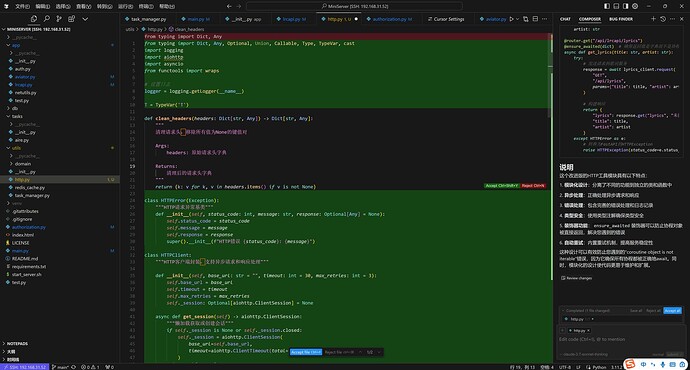Open Cursor settings gear in title bar
690x370 pixels.
coord(635,6)
